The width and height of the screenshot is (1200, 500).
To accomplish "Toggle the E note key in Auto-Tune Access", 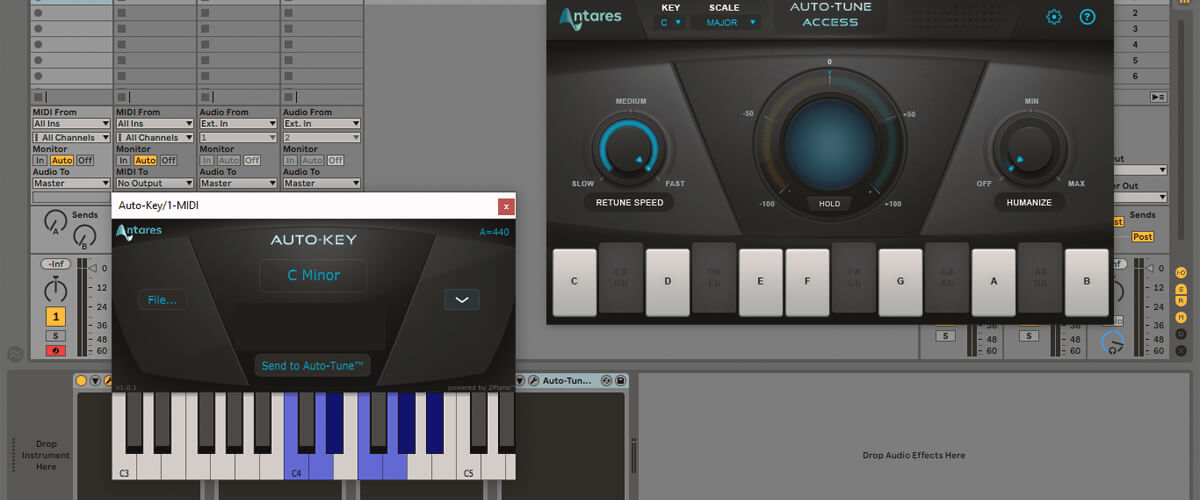I will click(761, 281).
